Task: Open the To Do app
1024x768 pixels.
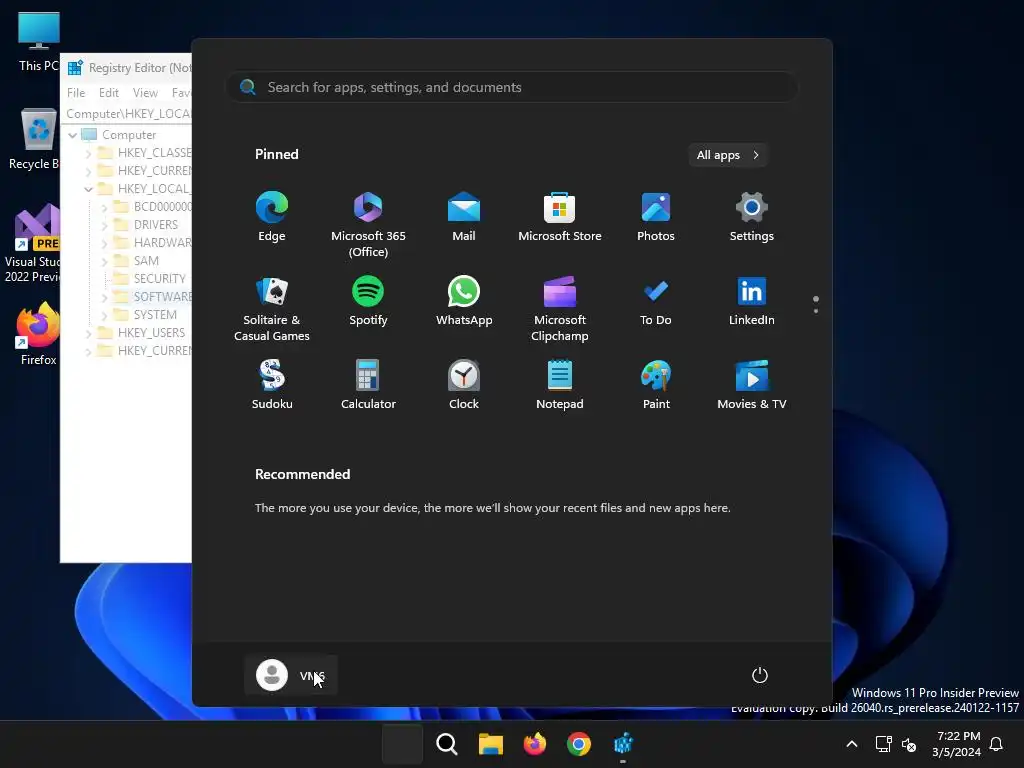Action: point(656,300)
